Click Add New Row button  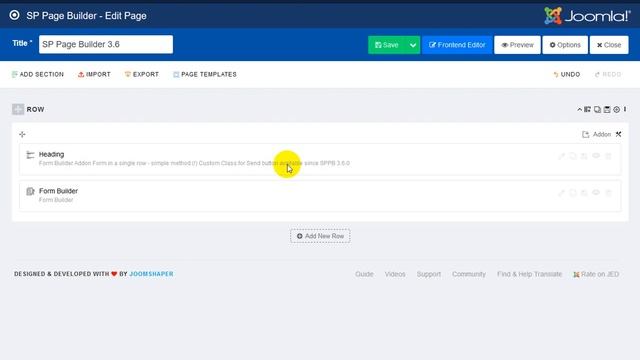pyautogui.click(x=320, y=236)
